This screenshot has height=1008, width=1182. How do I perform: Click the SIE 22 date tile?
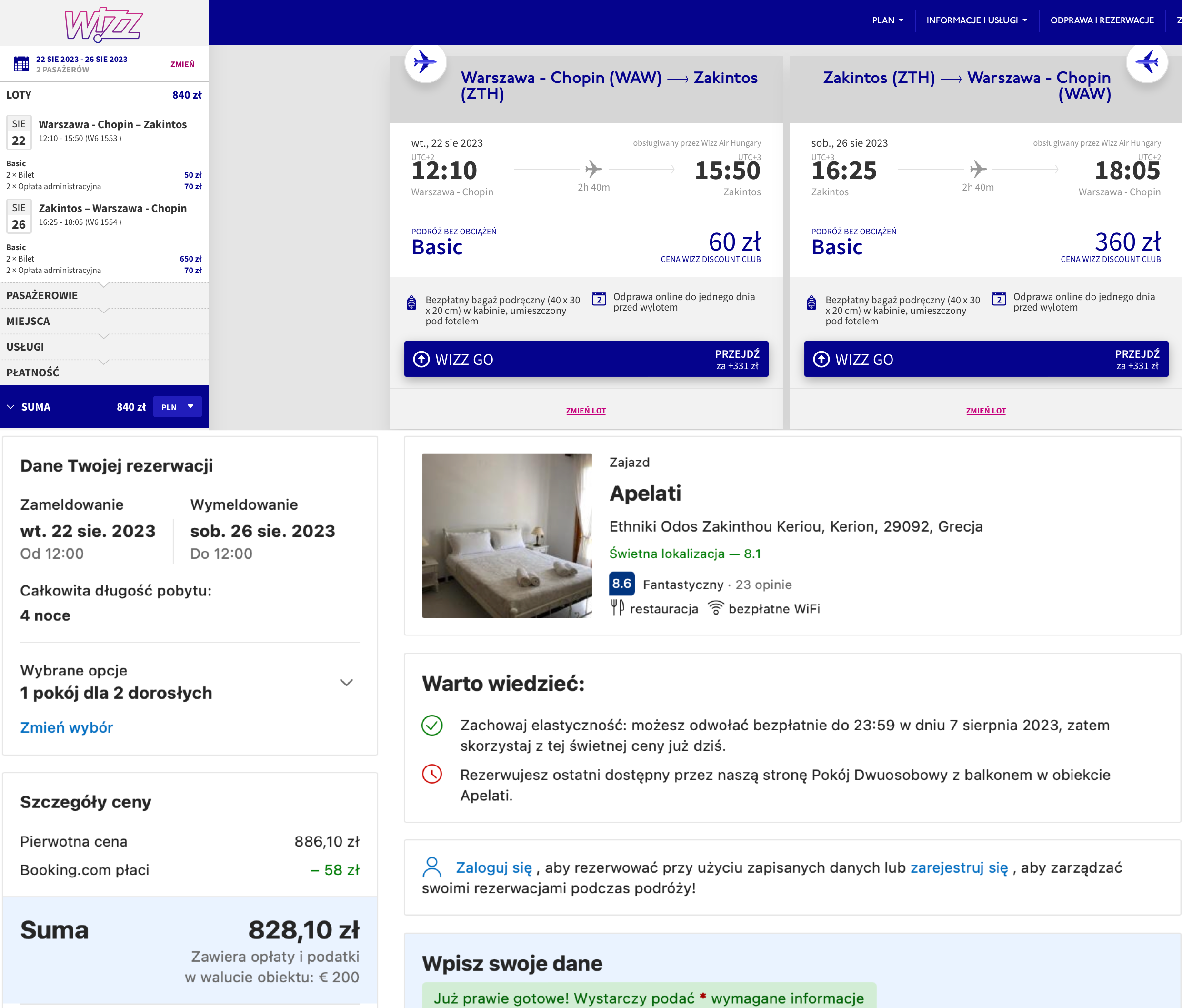coord(19,132)
